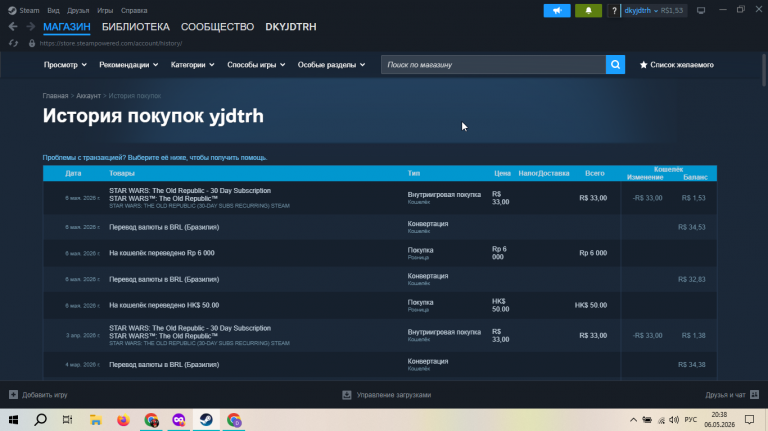Viewport: 768px width, 431px height.
Task: Open conversion row with balance R$ 34,38
Action: [380, 365]
